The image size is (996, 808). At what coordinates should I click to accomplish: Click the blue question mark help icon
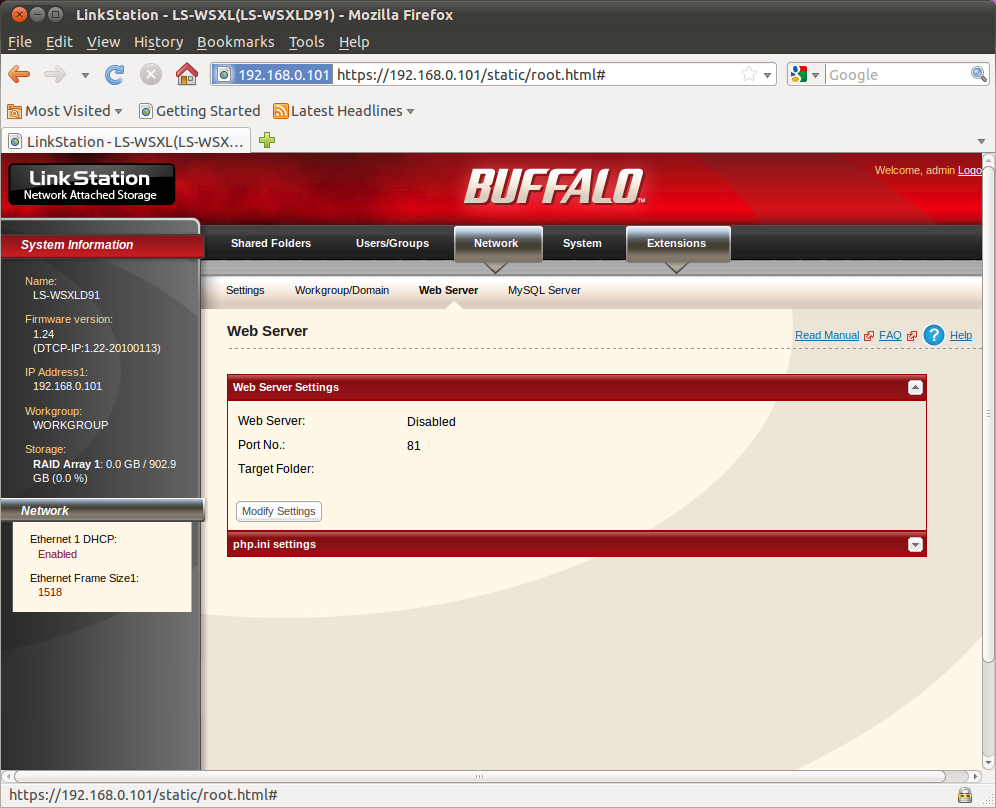click(x=934, y=335)
